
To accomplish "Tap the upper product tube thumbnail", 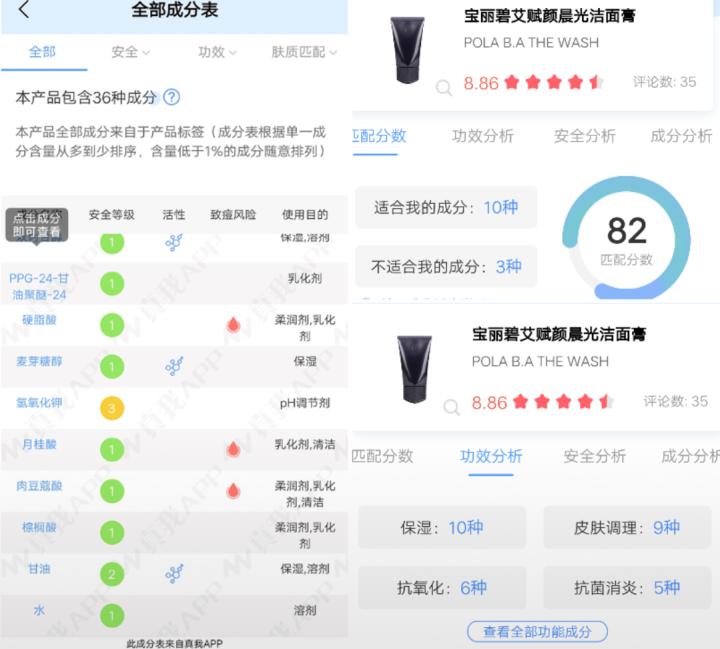I will [407, 50].
